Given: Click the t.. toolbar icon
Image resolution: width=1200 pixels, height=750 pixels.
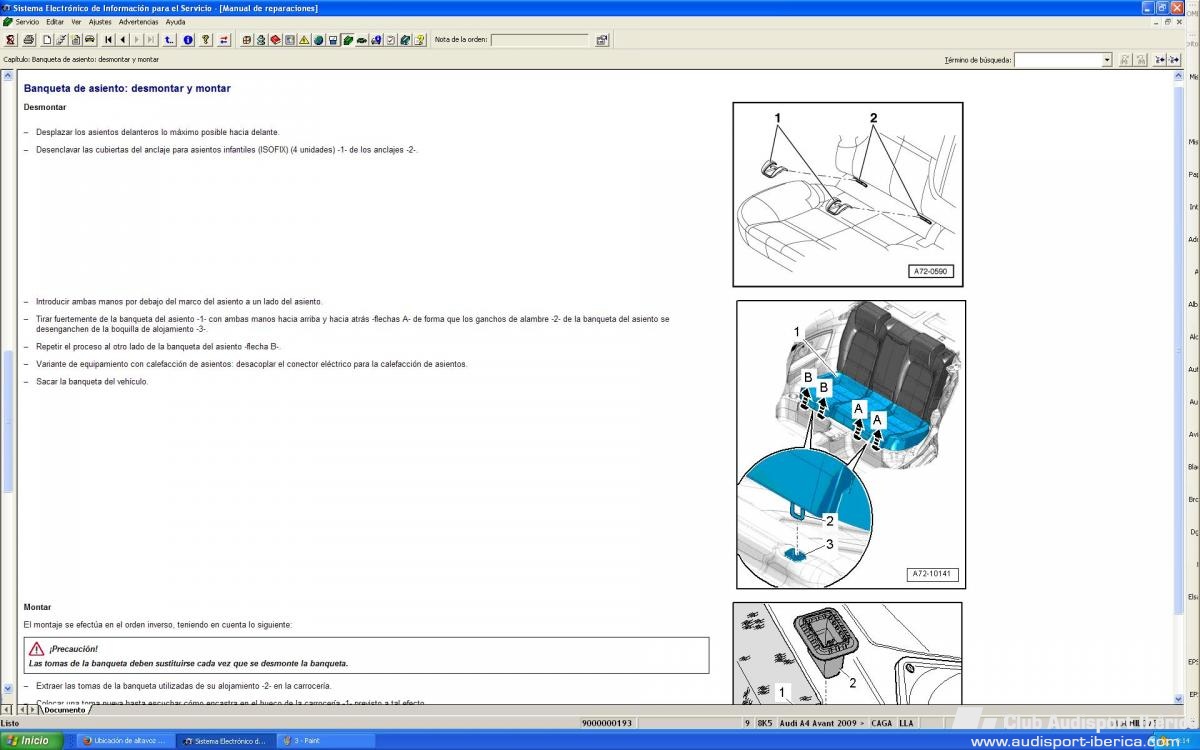Looking at the screenshot, I should (169, 40).
